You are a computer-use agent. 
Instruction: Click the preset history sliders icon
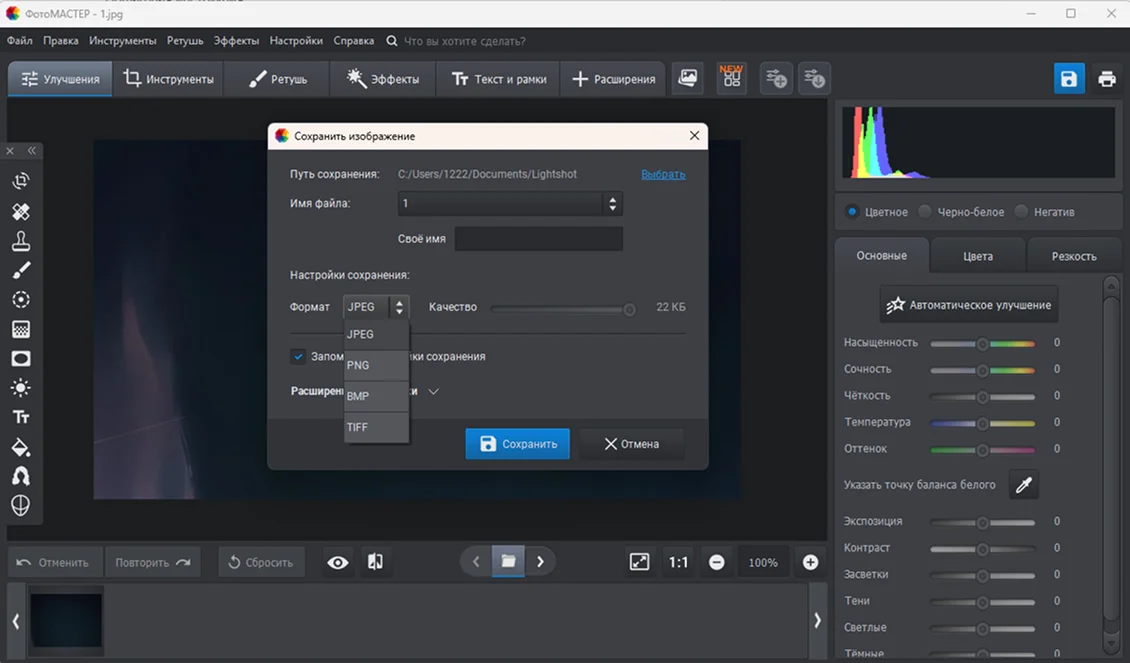[x=814, y=78]
